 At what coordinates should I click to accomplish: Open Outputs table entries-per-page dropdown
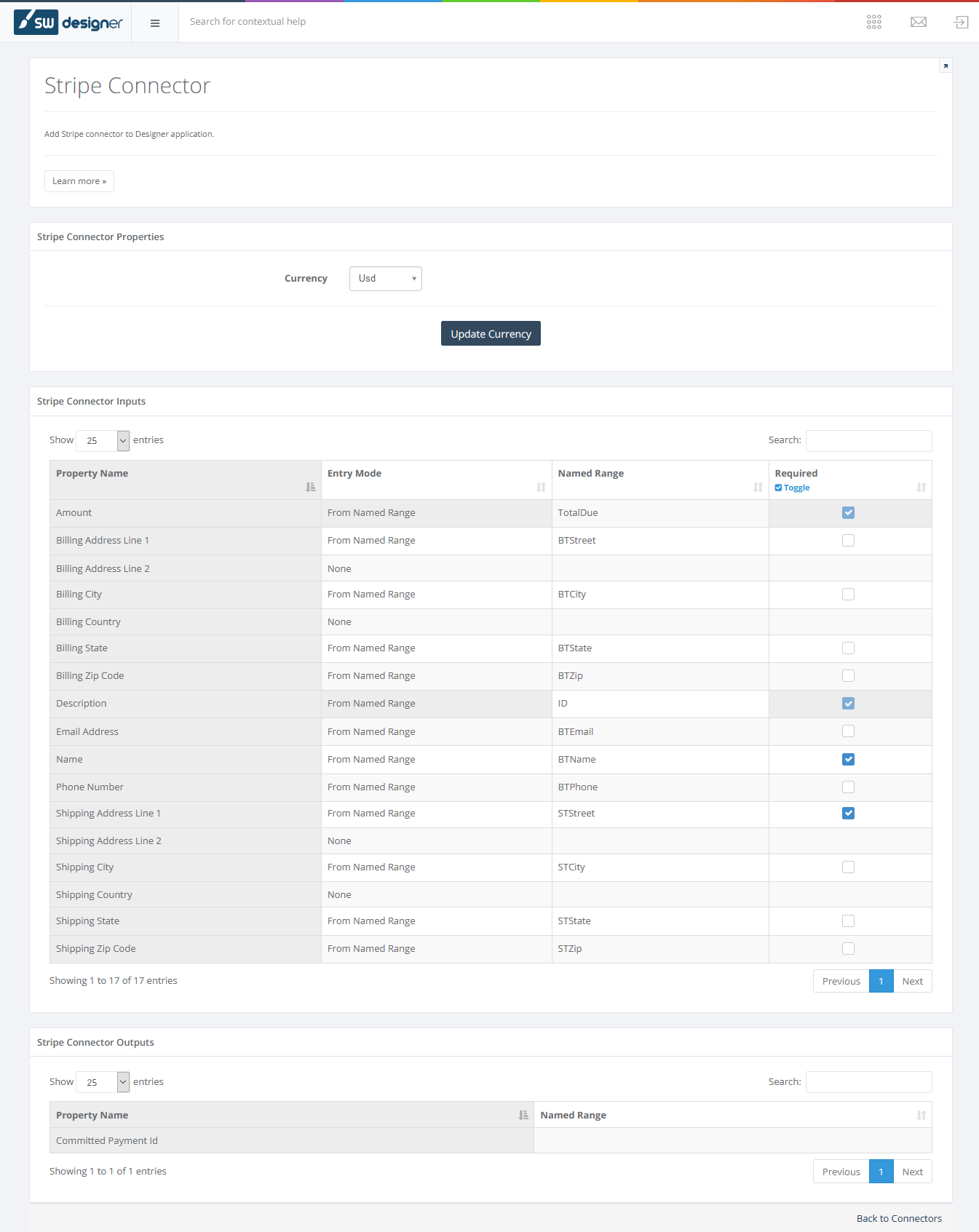[103, 1082]
